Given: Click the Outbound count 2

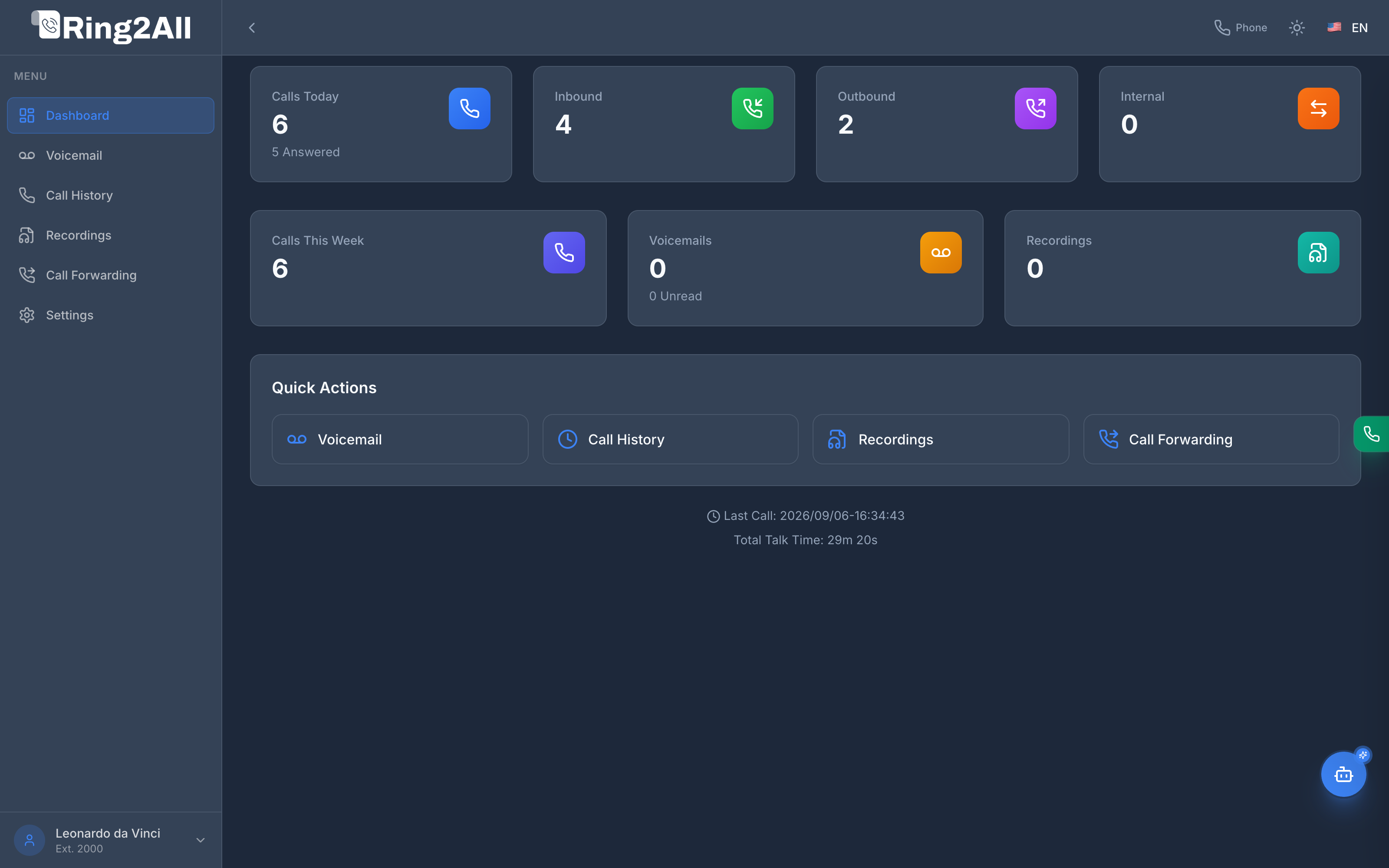Looking at the screenshot, I should pyautogui.click(x=846, y=125).
